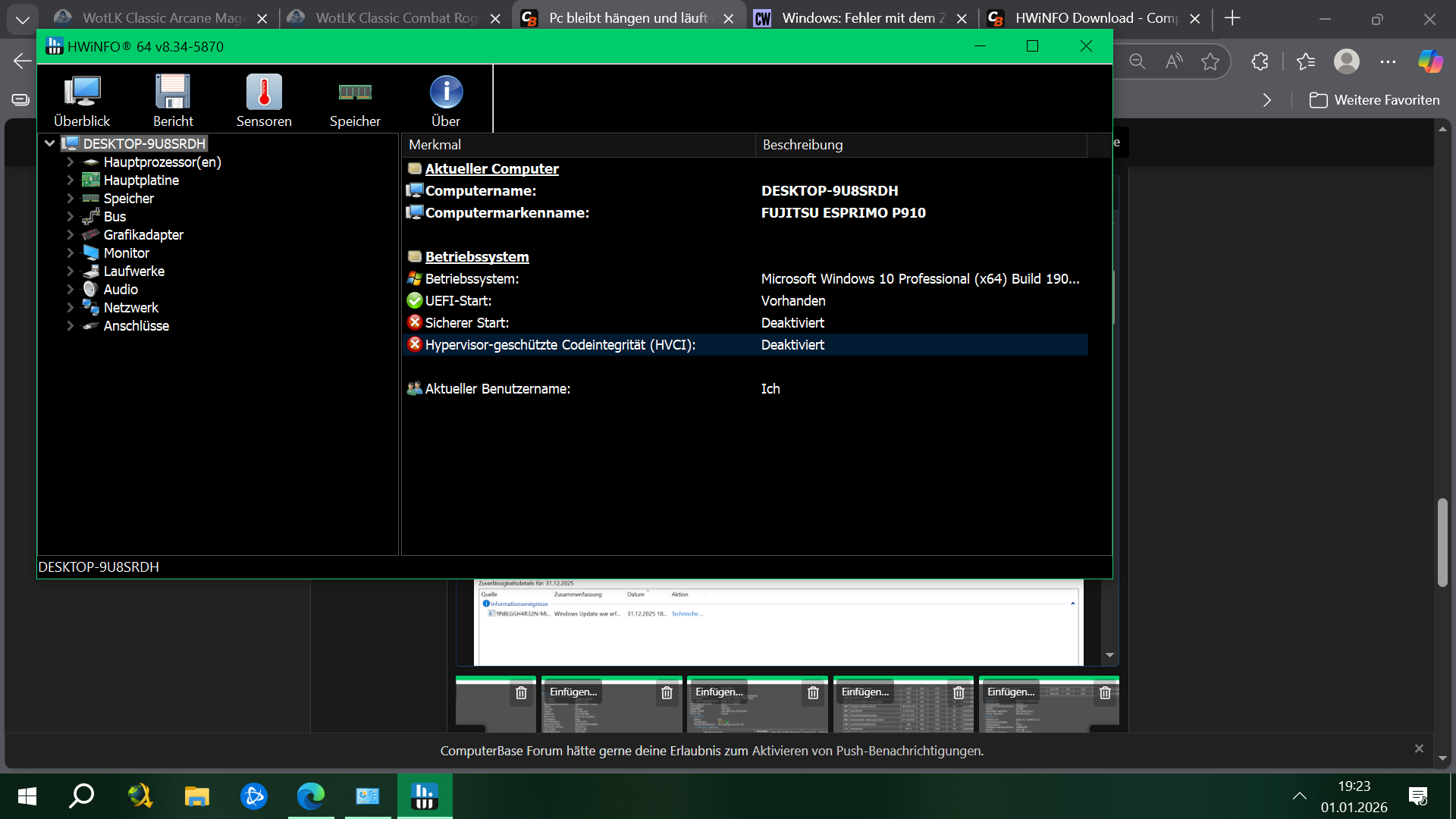Expand the Netzwerk tree node

(x=70, y=308)
